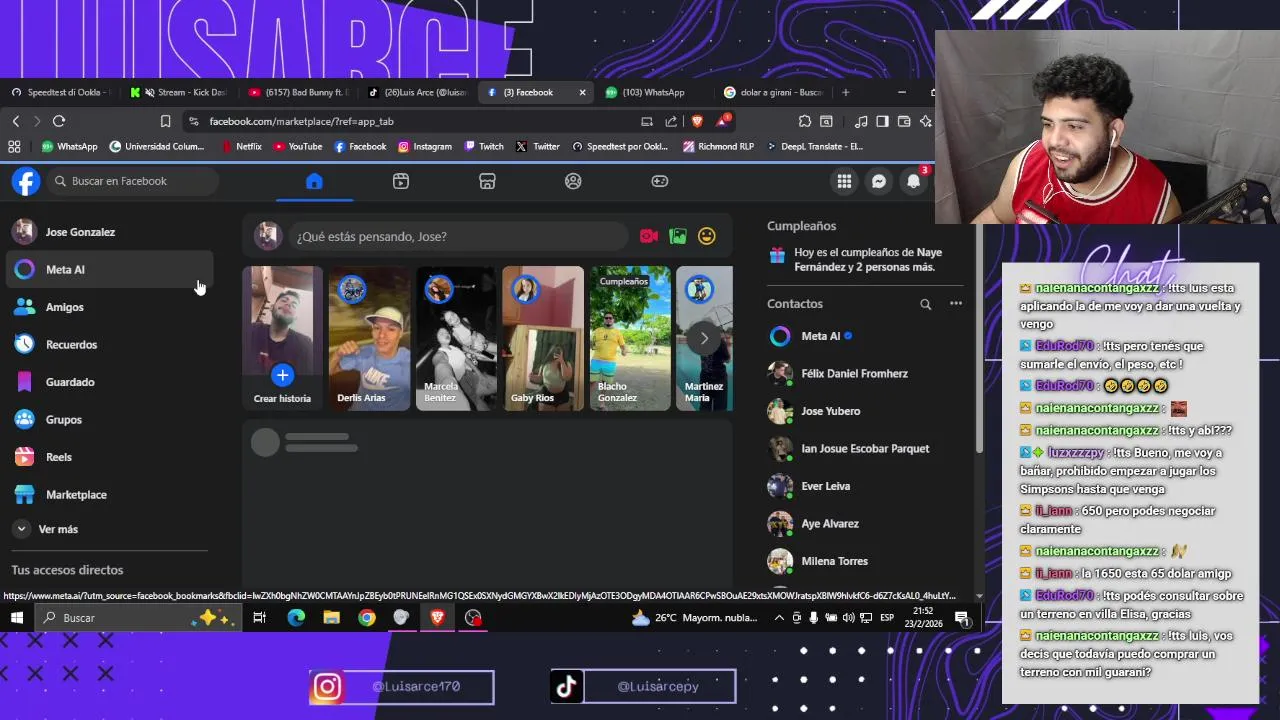Switch to the Bad Bunny YouTube tab
This screenshot has width=1280, height=720.
point(297,92)
